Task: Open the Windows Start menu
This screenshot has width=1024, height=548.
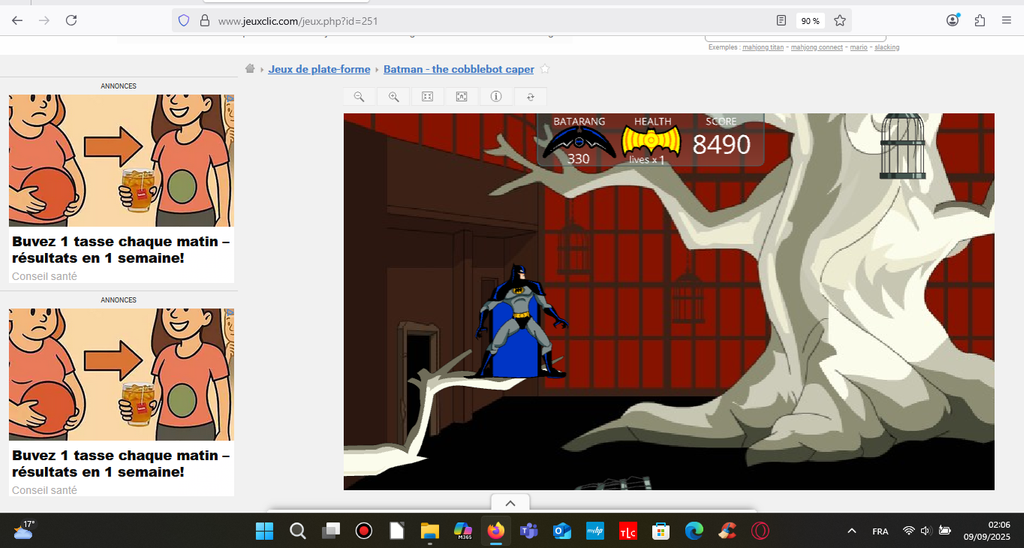Action: pos(264,531)
